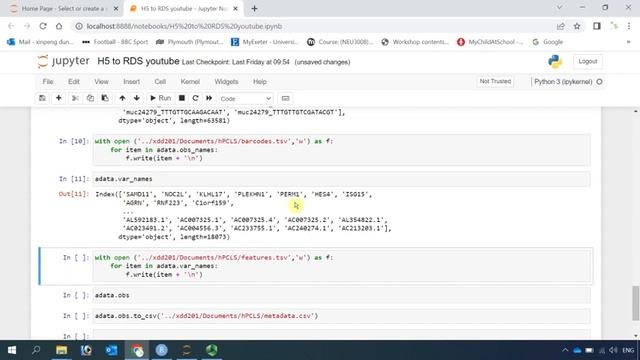Viewport: 640px width, 360px height.
Task: Move the selected cell up with the arrow
Action: point(122,98)
